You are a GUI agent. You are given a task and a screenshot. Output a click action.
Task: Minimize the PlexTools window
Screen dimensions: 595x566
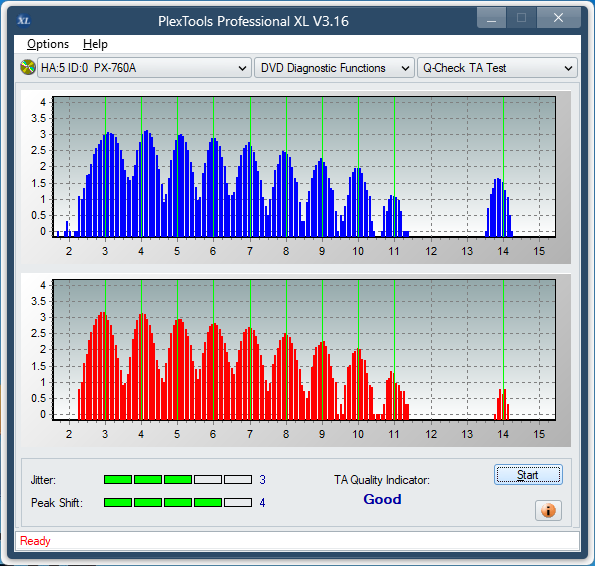(491, 18)
